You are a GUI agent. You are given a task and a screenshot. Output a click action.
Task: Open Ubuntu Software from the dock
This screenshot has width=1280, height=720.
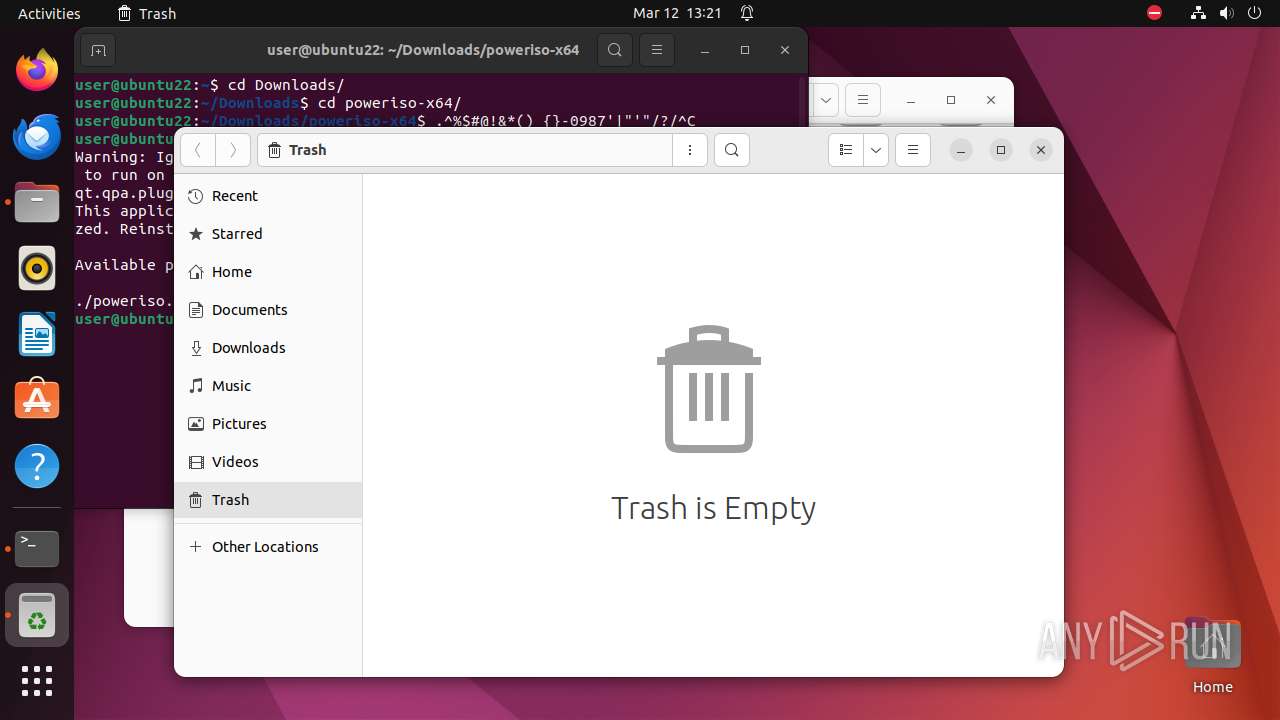pyautogui.click(x=37, y=400)
